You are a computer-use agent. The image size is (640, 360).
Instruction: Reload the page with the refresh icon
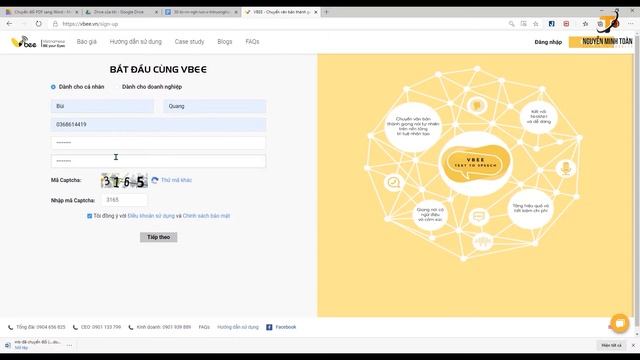[38, 24]
